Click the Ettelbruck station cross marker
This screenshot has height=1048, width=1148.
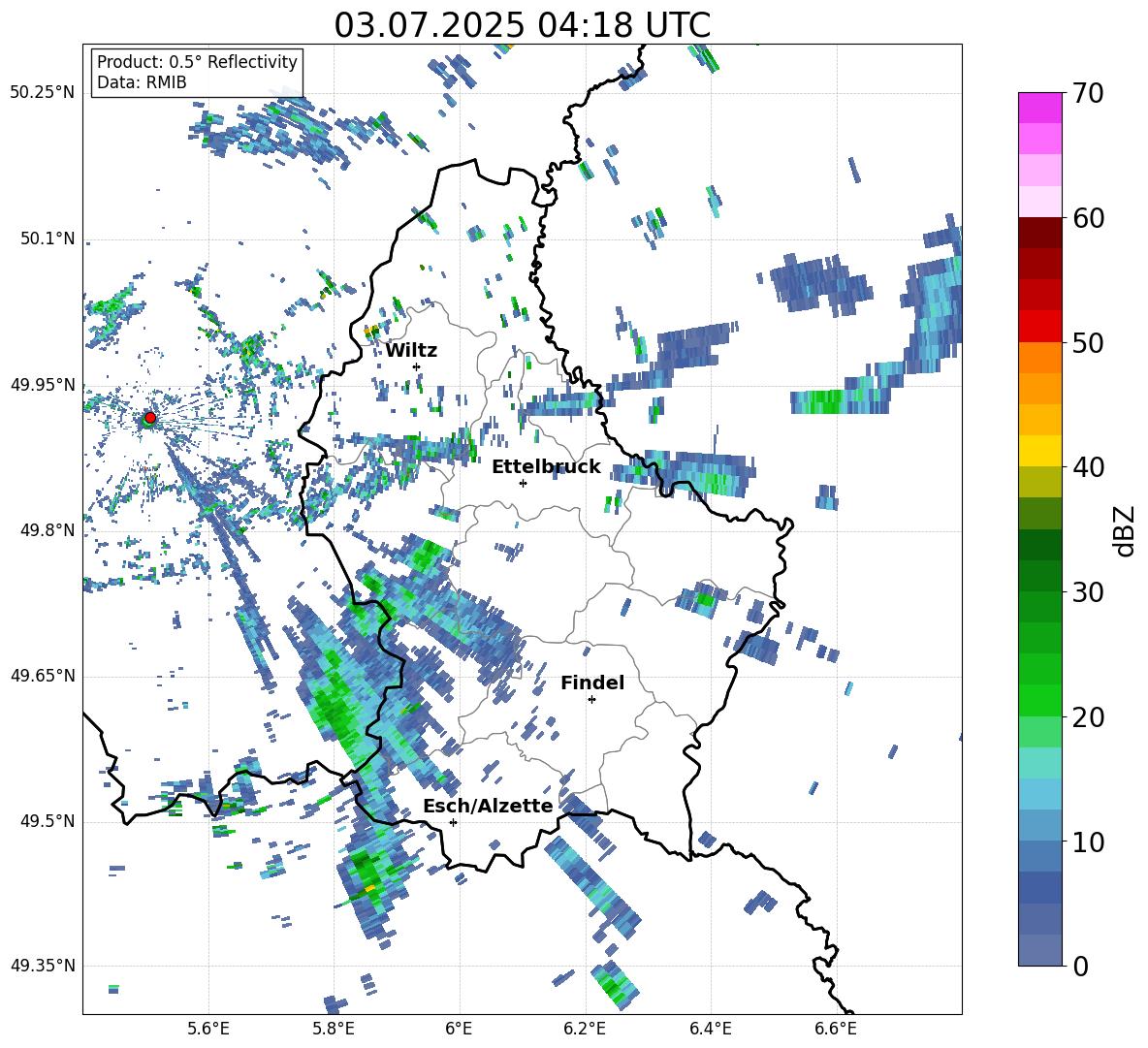click(523, 483)
